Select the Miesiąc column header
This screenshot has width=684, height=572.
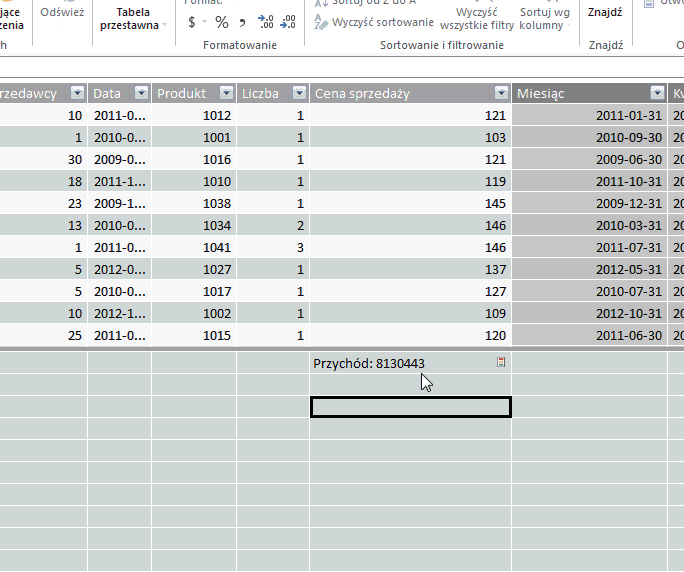pos(590,93)
